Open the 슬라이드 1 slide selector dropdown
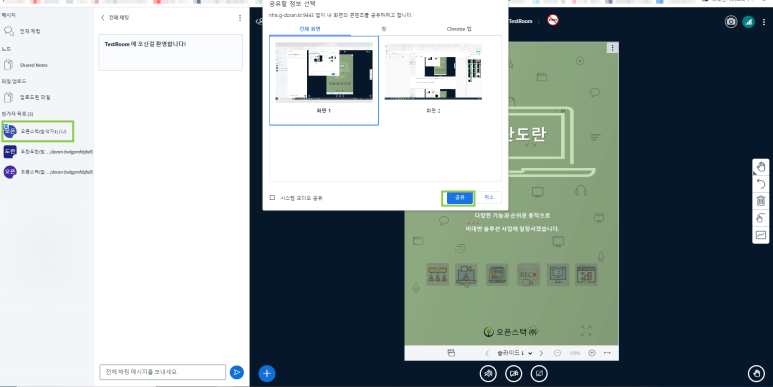Viewport: 773px width, 387px height. point(514,353)
